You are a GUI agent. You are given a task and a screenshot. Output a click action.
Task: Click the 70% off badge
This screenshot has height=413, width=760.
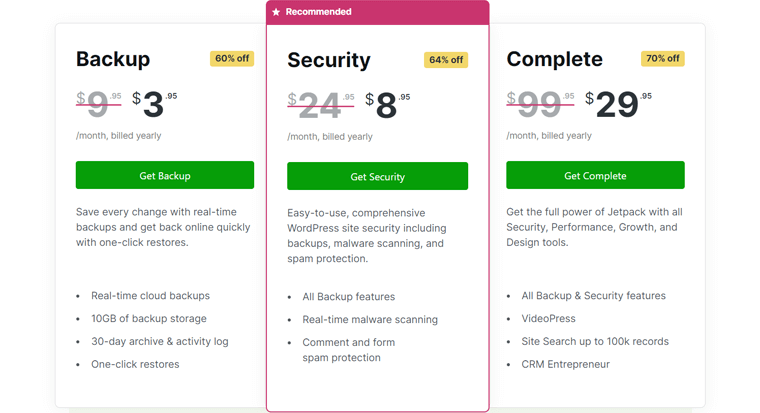click(x=663, y=59)
